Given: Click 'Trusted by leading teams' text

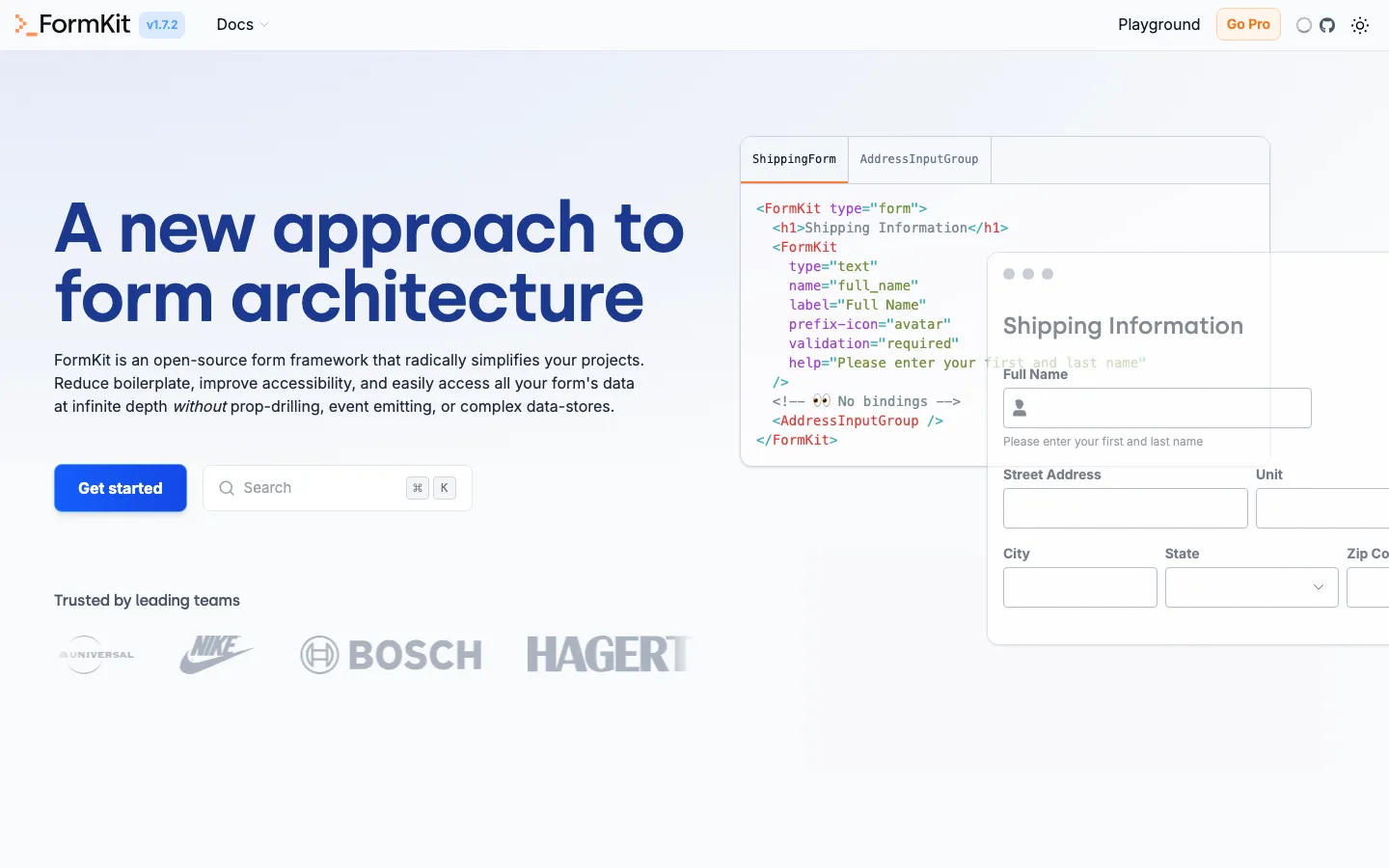Looking at the screenshot, I should [147, 600].
